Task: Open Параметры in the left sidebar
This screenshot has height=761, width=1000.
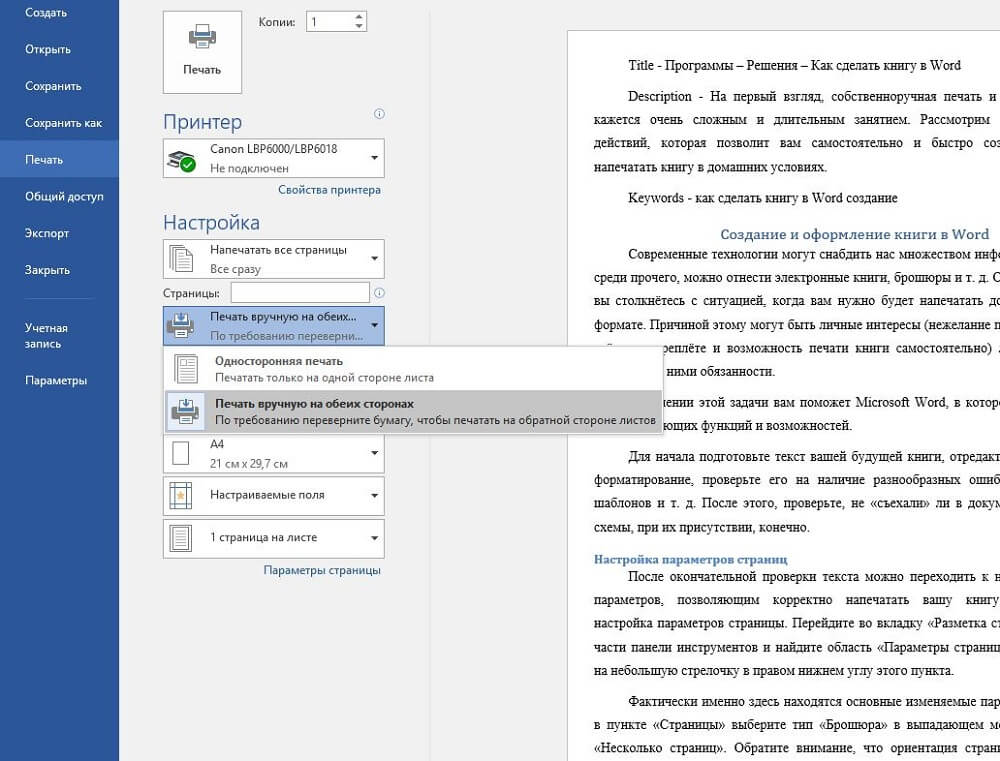Action: [x=56, y=380]
